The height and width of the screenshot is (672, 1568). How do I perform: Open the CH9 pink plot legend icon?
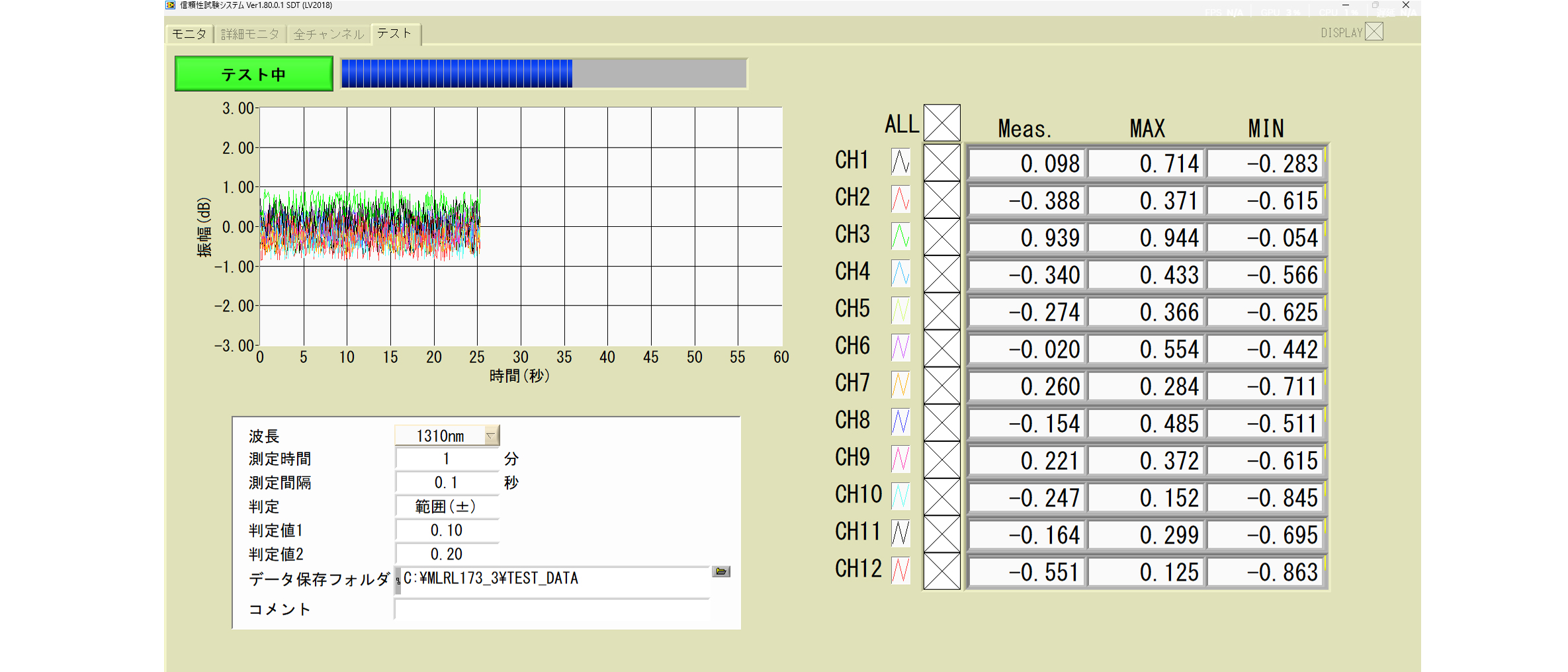pyautogui.click(x=900, y=458)
